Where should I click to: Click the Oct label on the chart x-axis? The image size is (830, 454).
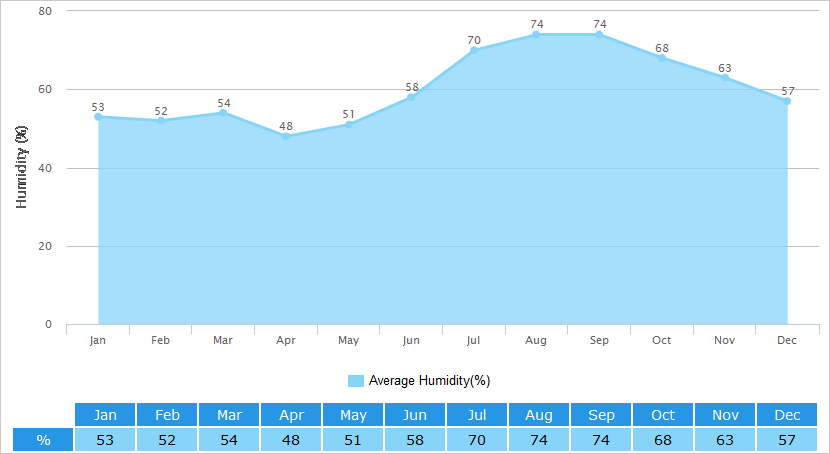[x=662, y=340]
